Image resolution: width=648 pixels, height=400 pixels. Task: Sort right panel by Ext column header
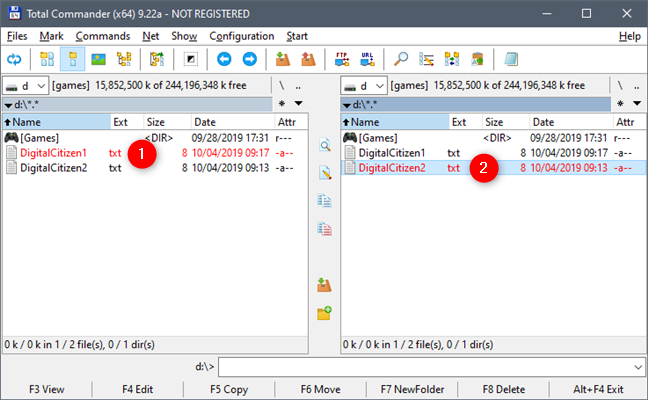click(x=465, y=122)
